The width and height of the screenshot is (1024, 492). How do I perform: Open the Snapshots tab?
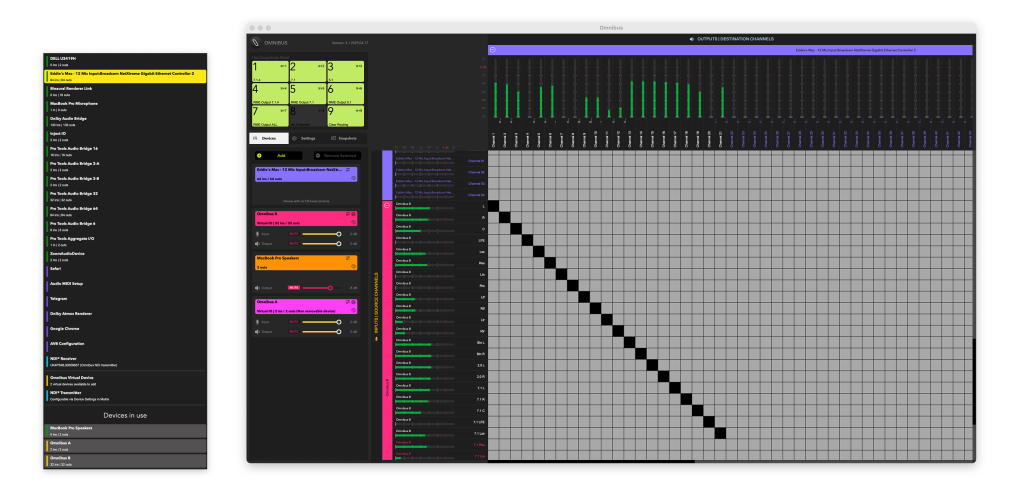tap(343, 138)
